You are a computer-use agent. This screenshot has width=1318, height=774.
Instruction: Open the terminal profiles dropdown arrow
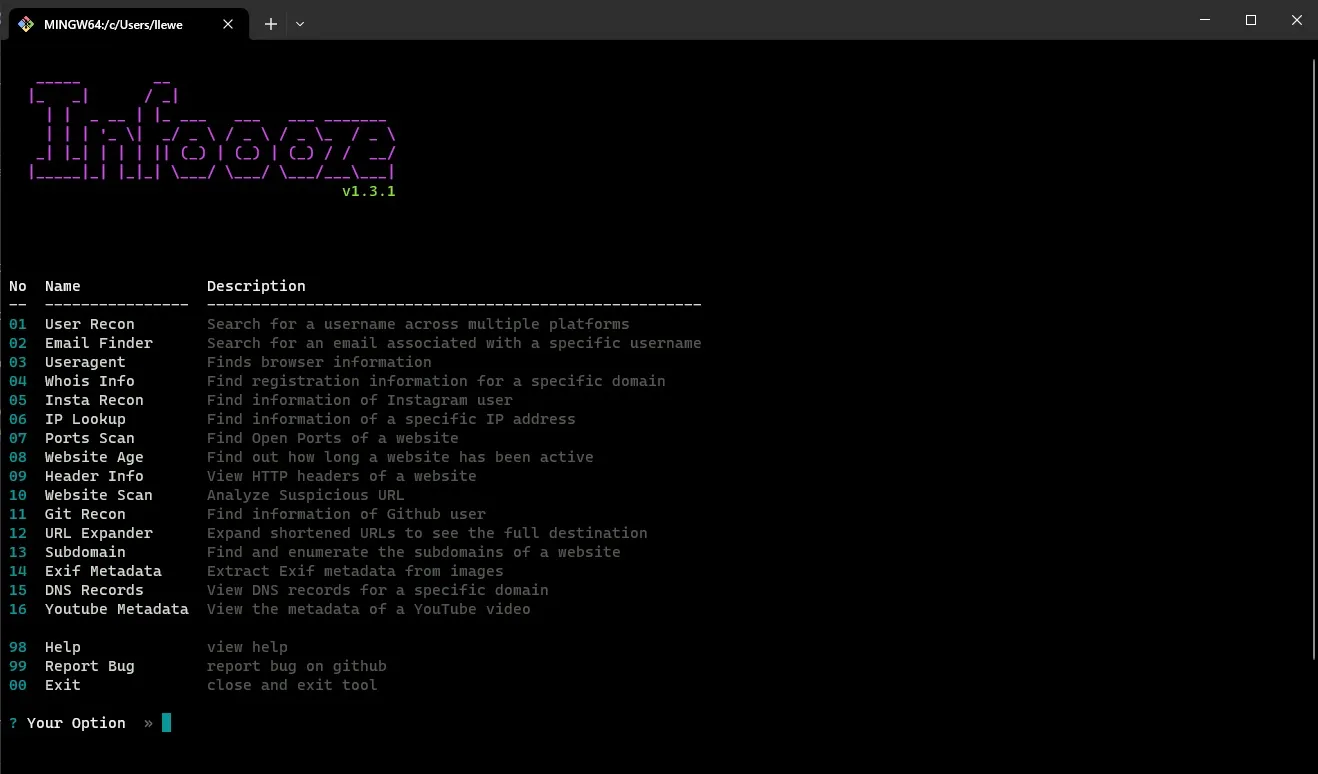(x=300, y=24)
